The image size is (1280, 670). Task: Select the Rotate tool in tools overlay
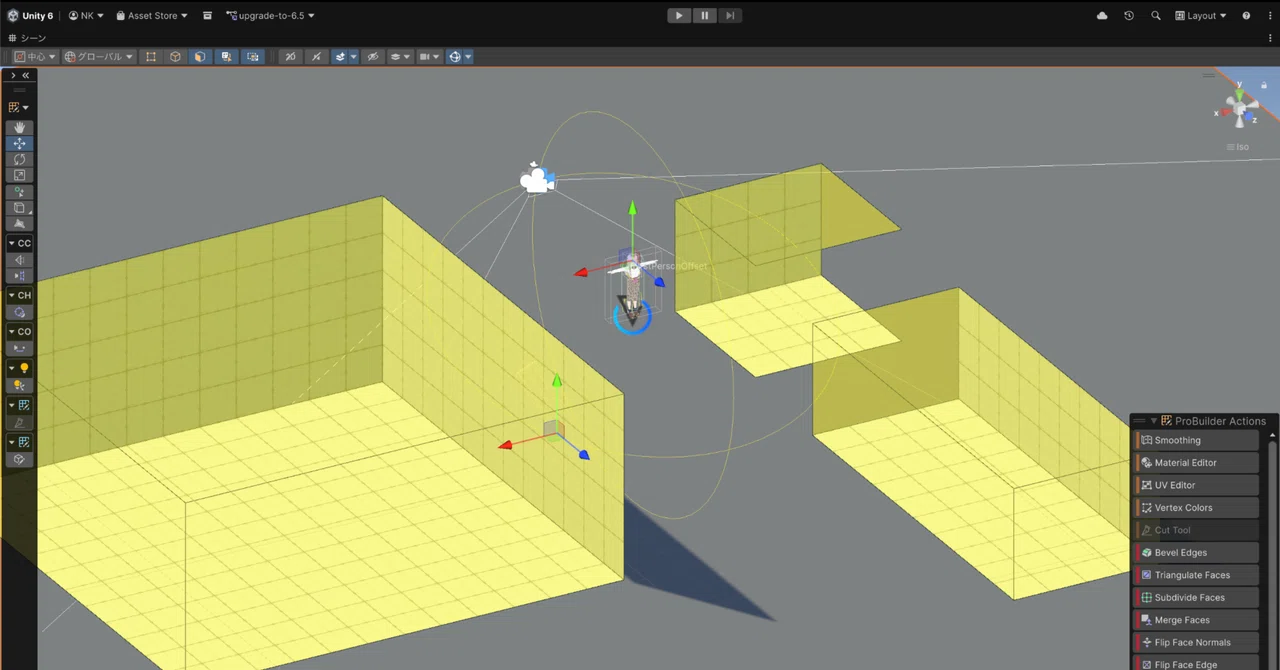[19, 160]
